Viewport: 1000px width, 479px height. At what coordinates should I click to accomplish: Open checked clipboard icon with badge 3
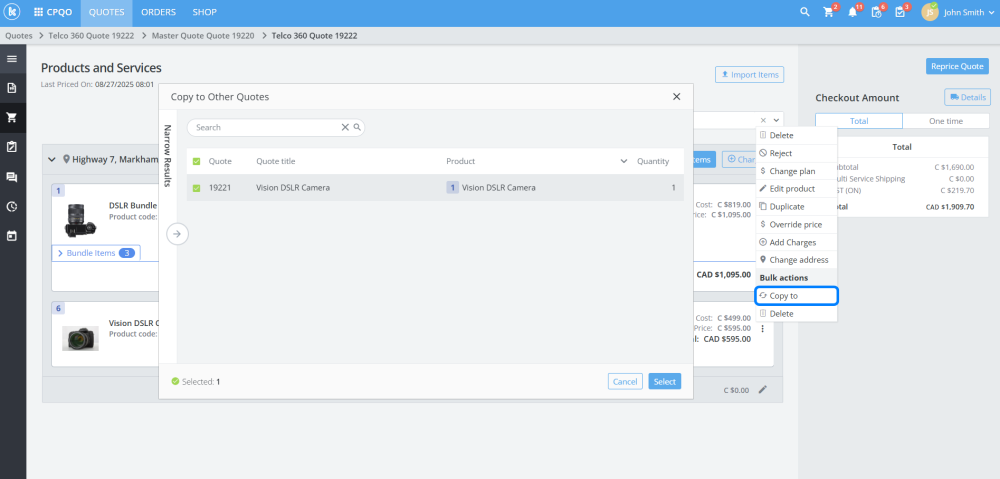(x=900, y=12)
